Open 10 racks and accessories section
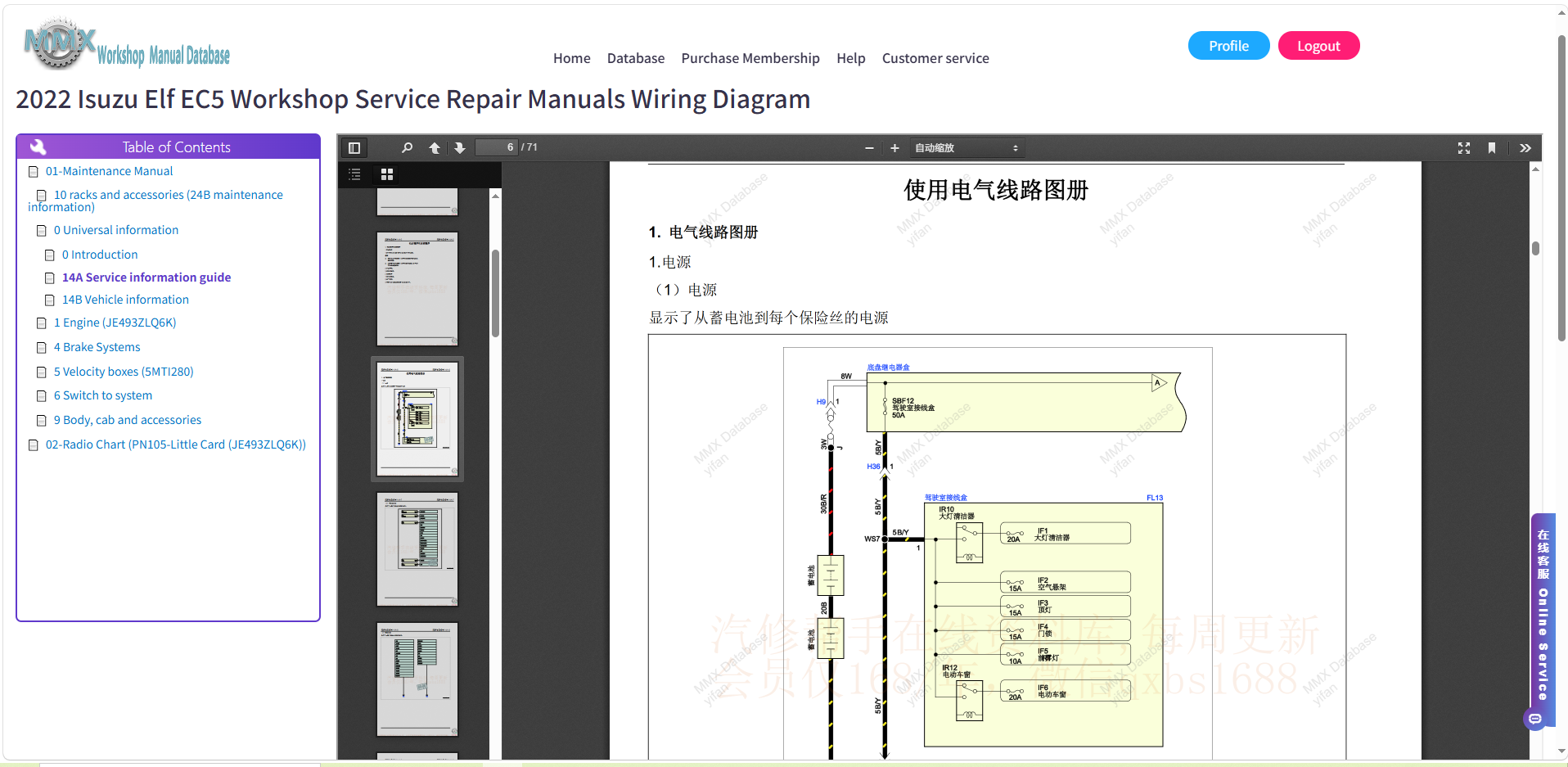The width and height of the screenshot is (1568, 767). [155, 201]
